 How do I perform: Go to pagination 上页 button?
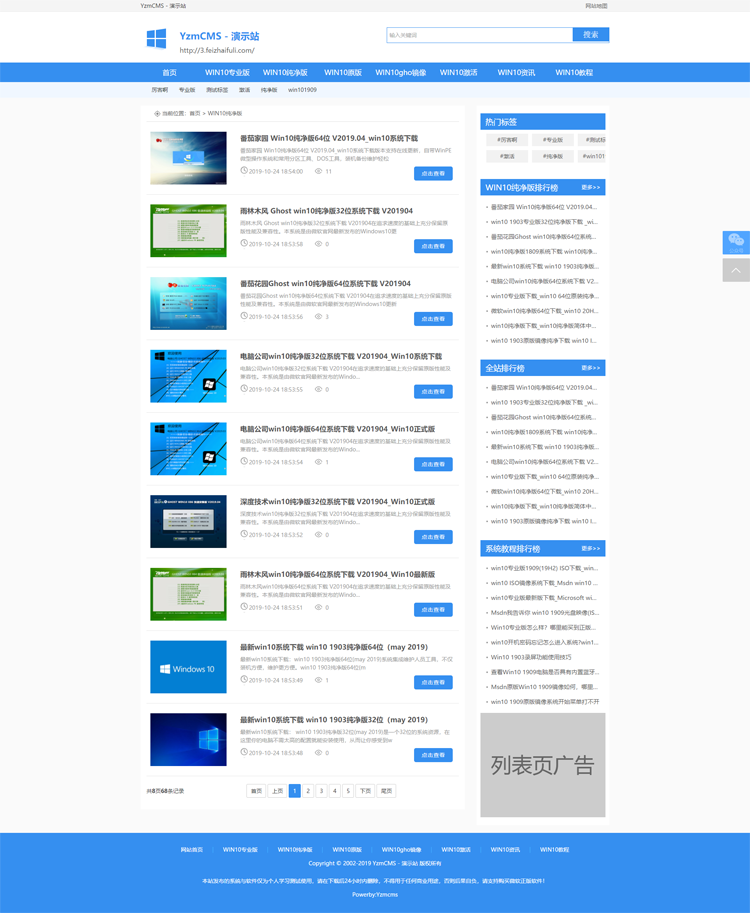277,791
